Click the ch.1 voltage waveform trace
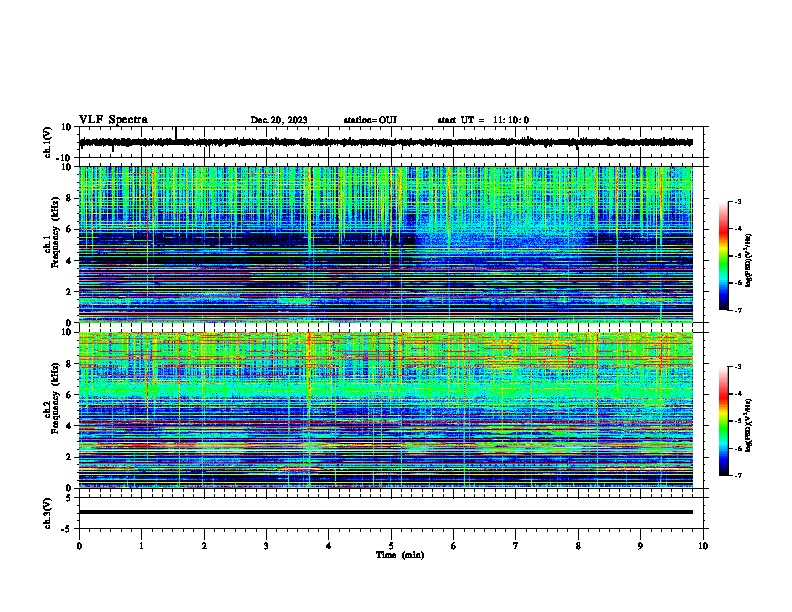 pos(386,142)
